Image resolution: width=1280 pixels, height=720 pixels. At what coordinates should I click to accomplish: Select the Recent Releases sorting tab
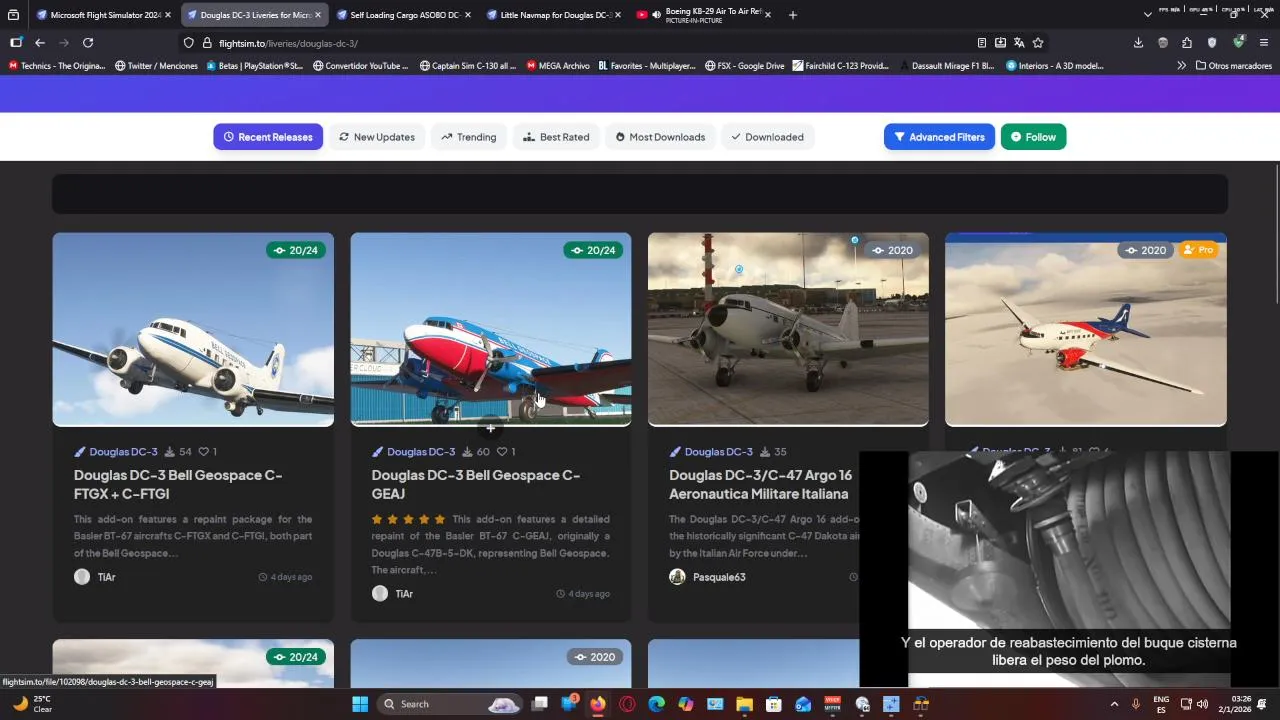coord(268,137)
